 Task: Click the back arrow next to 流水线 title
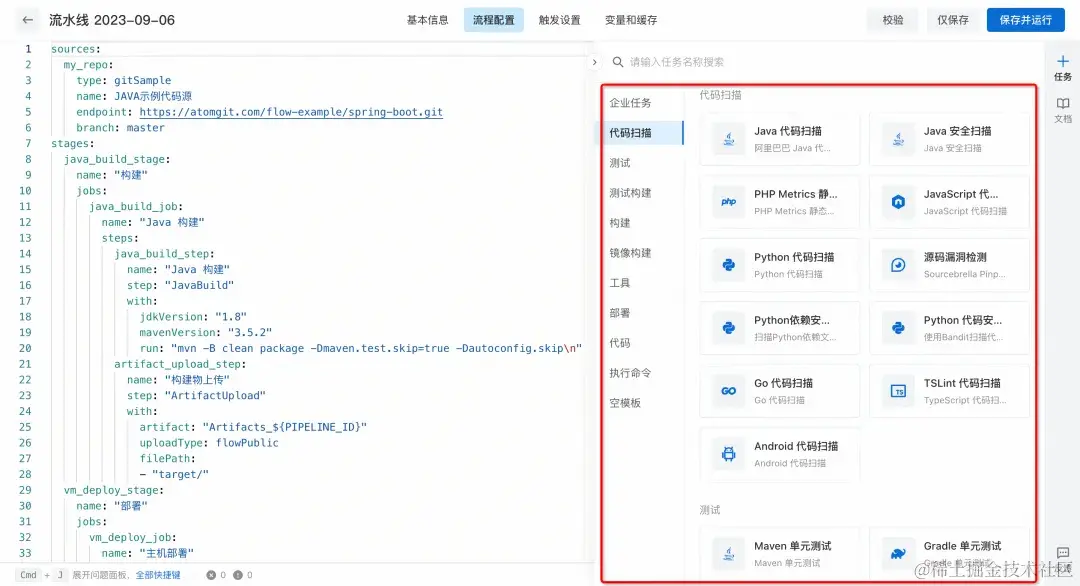[26, 19]
